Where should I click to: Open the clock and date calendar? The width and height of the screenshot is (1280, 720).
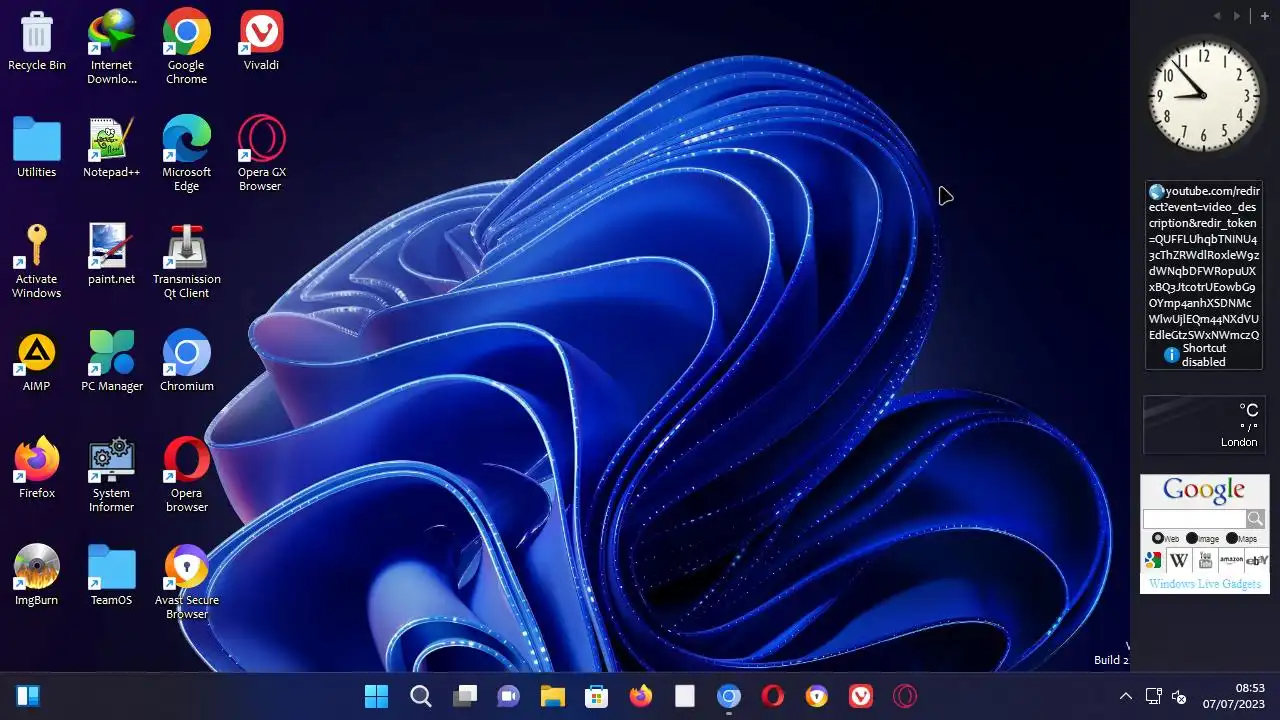pos(1236,696)
